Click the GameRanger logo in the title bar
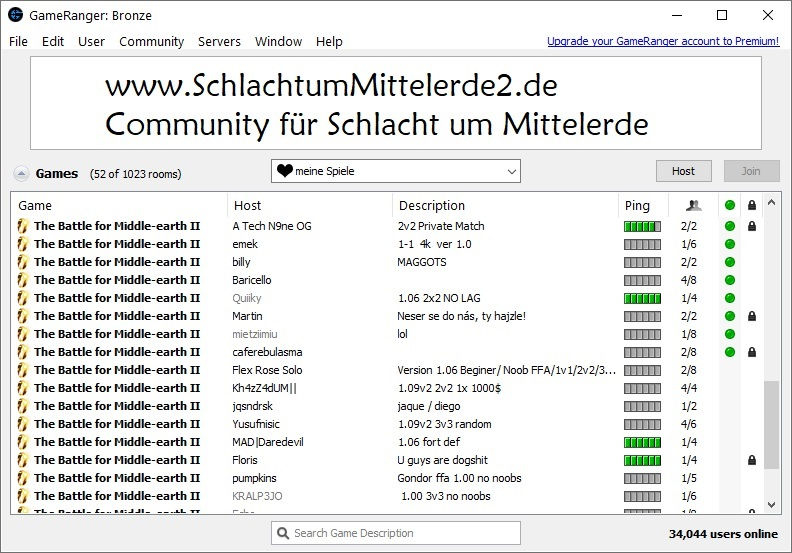Screen dimensions: 792x553 (x=16, y=15)
